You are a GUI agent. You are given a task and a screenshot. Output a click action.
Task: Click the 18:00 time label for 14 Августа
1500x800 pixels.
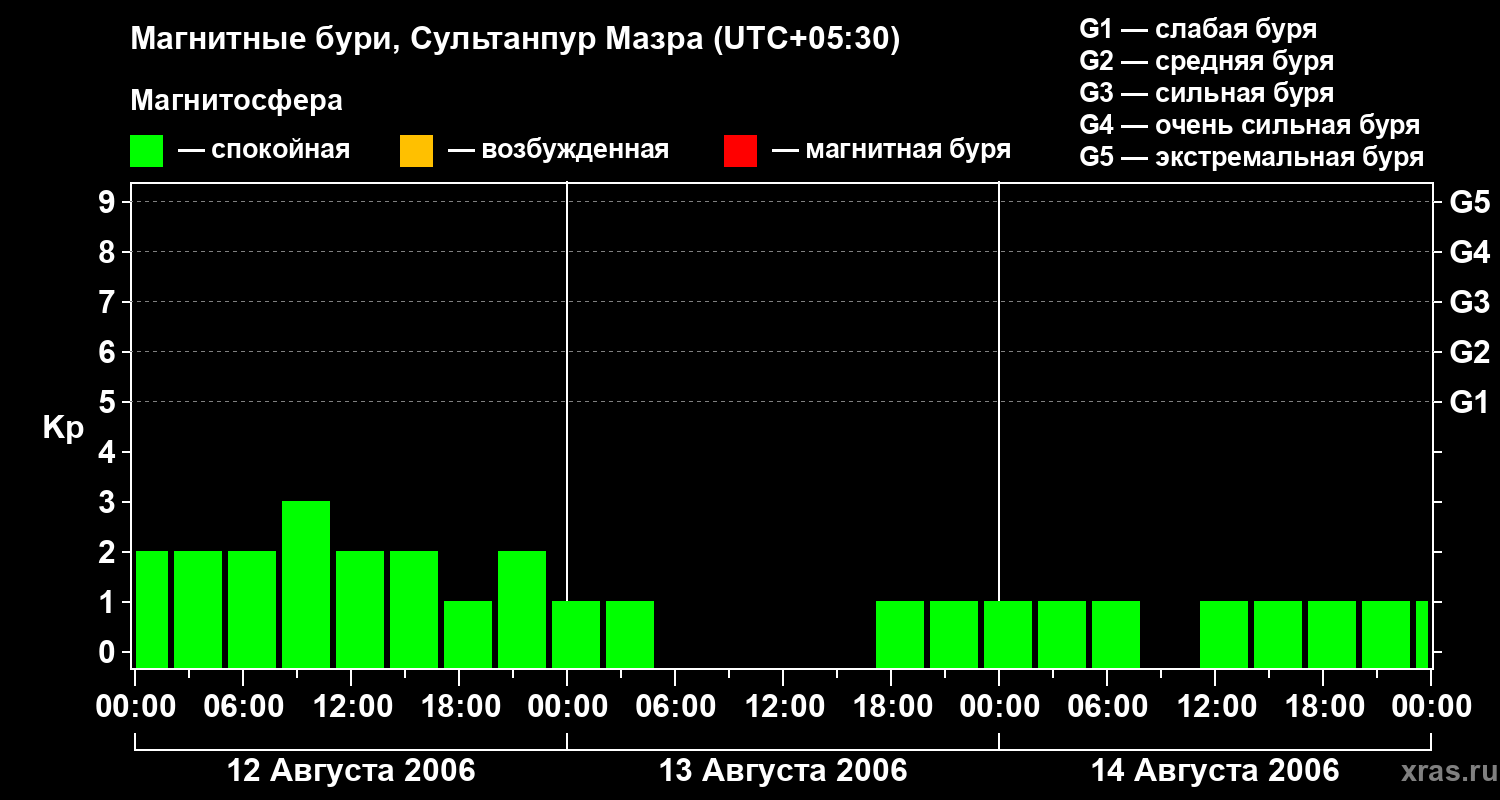click(x=1324, y=707)
